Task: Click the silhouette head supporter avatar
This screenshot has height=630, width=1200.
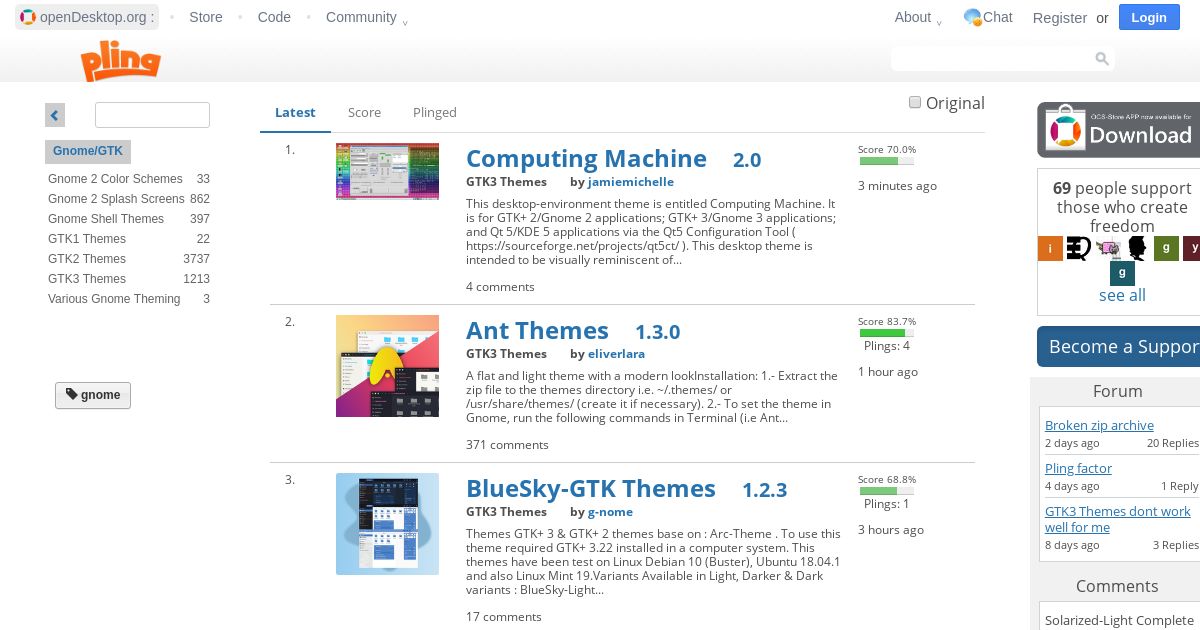Action: [x=1137, y=248]
